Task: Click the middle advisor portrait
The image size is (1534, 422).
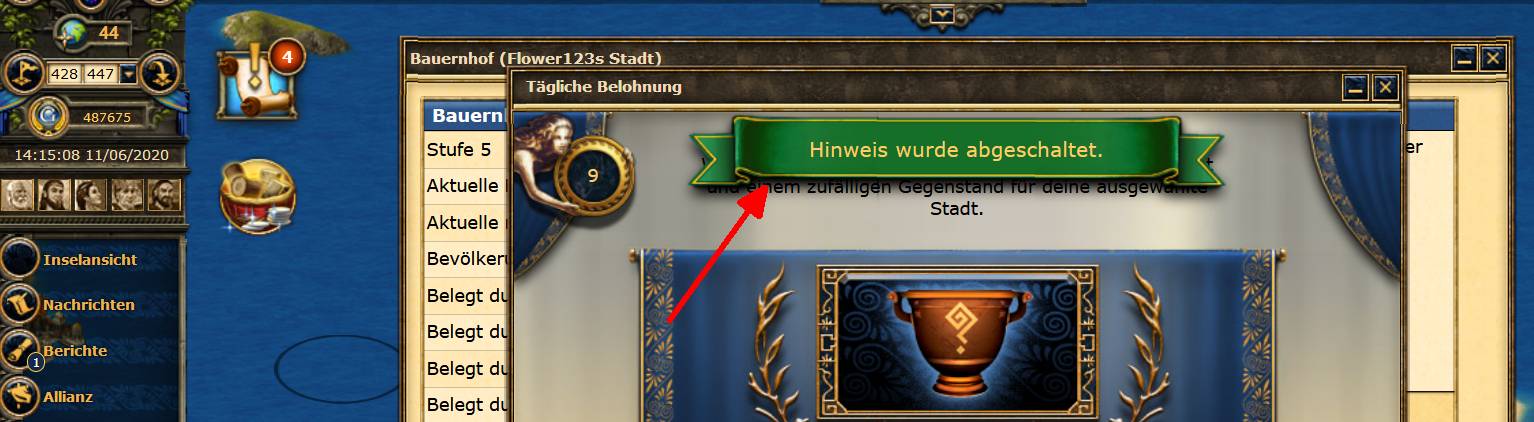Action: pos(91,195)
